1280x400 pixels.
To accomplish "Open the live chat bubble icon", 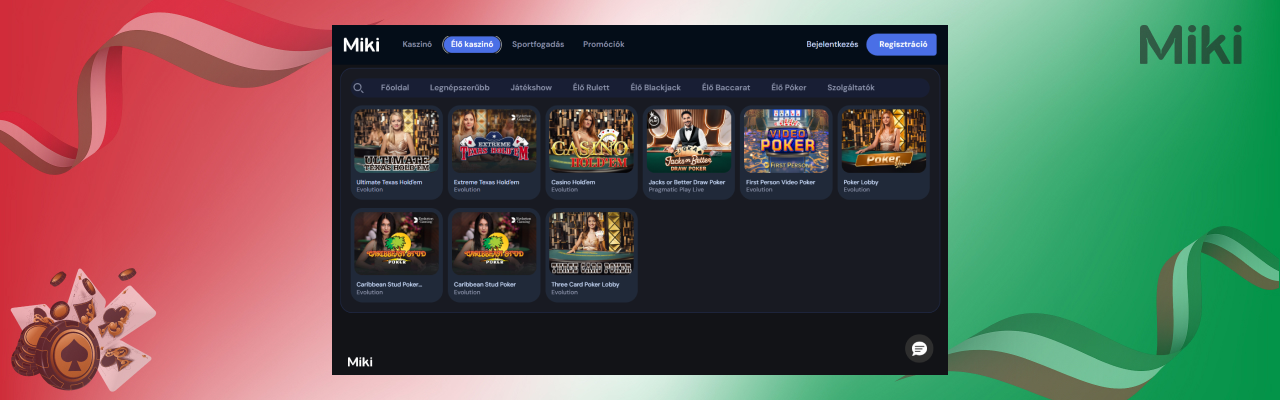I will (919, 348).
